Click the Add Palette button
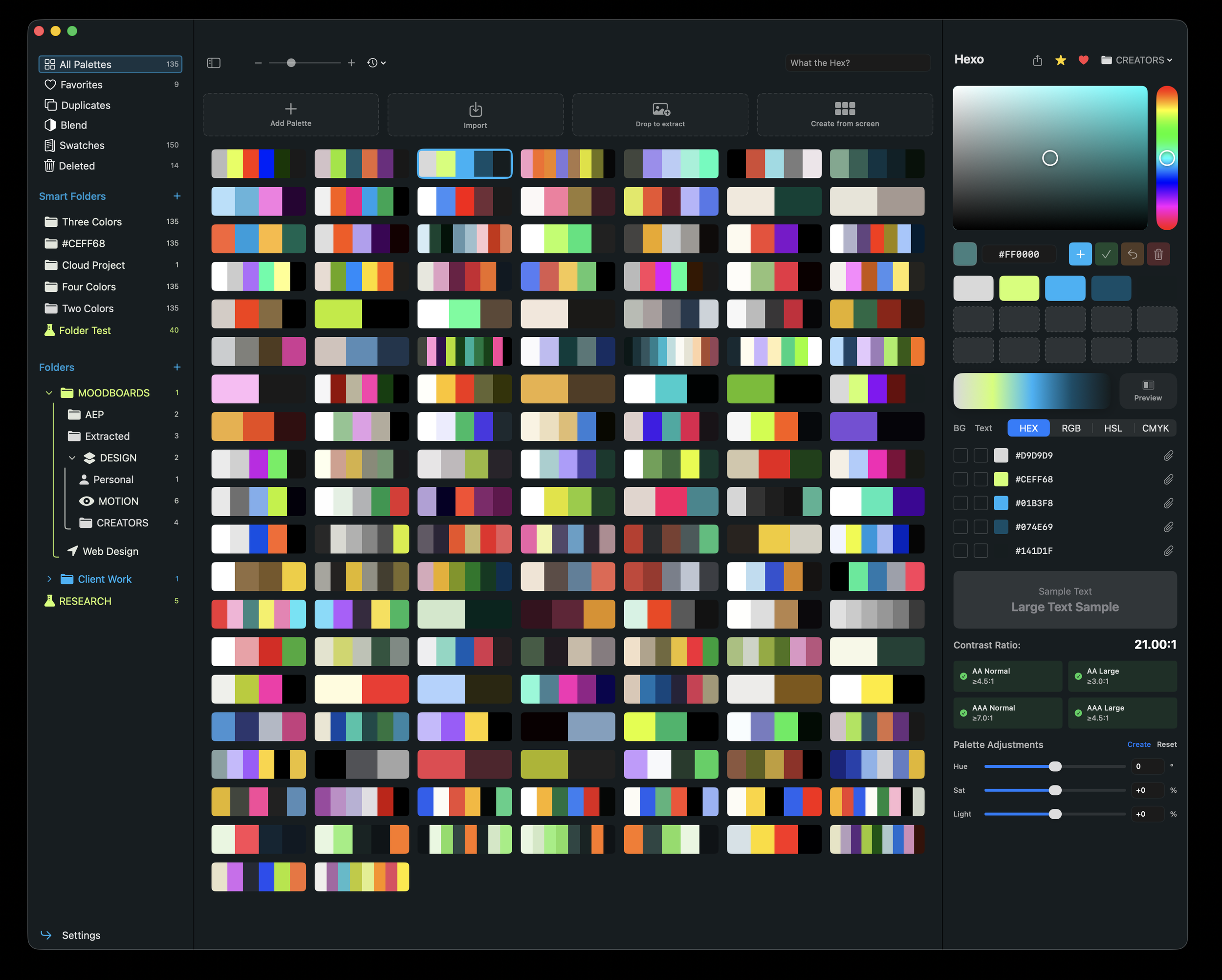Image resolution: width=1222 pixels, height=980 pixels. tap(290, 115)
